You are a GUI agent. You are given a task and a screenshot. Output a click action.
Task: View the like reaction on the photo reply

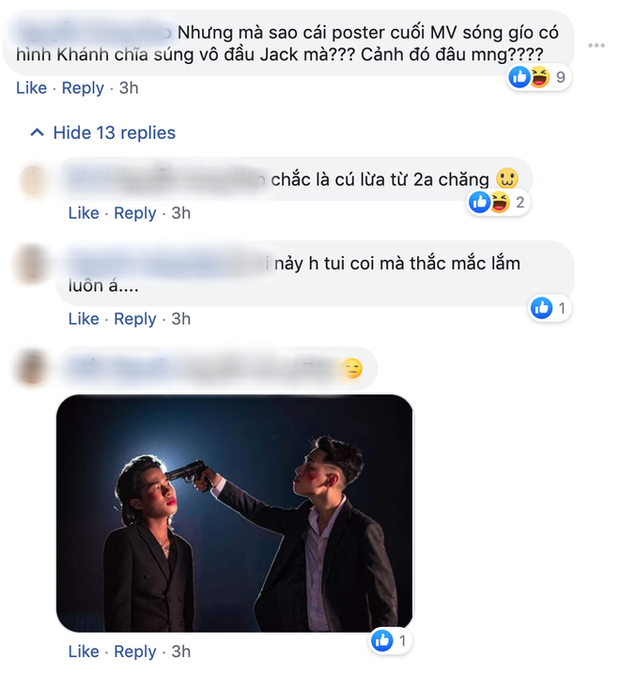(x=390, y=641)
